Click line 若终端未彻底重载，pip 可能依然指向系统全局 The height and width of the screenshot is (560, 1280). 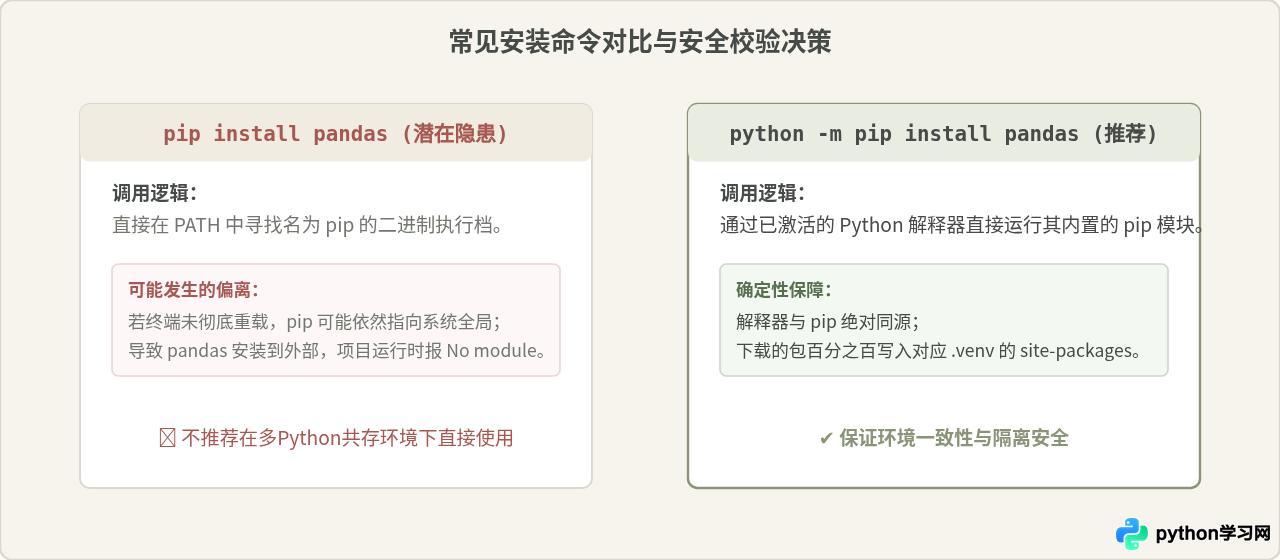tap(314, 322)
